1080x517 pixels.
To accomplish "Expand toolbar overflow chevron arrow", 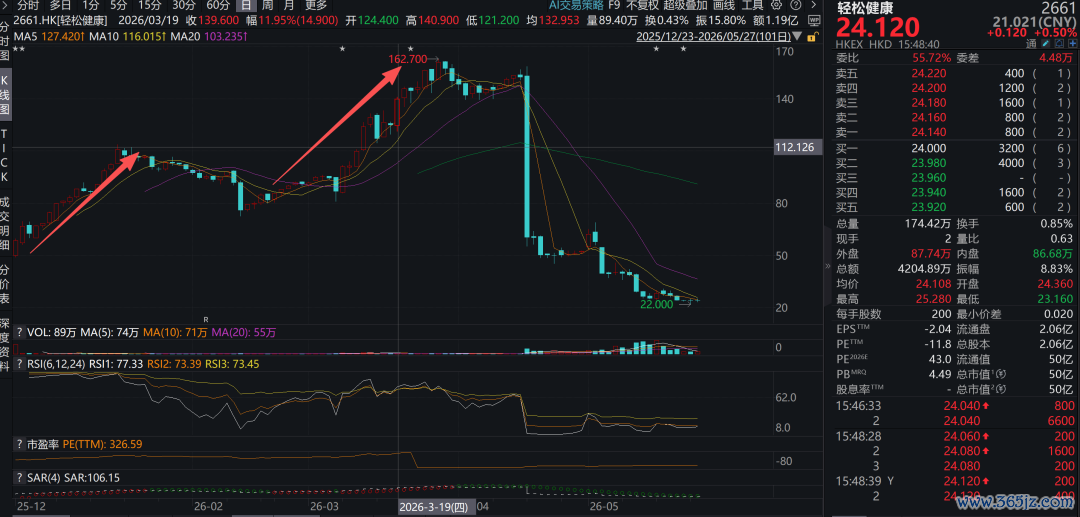I will tap(813, 5).
